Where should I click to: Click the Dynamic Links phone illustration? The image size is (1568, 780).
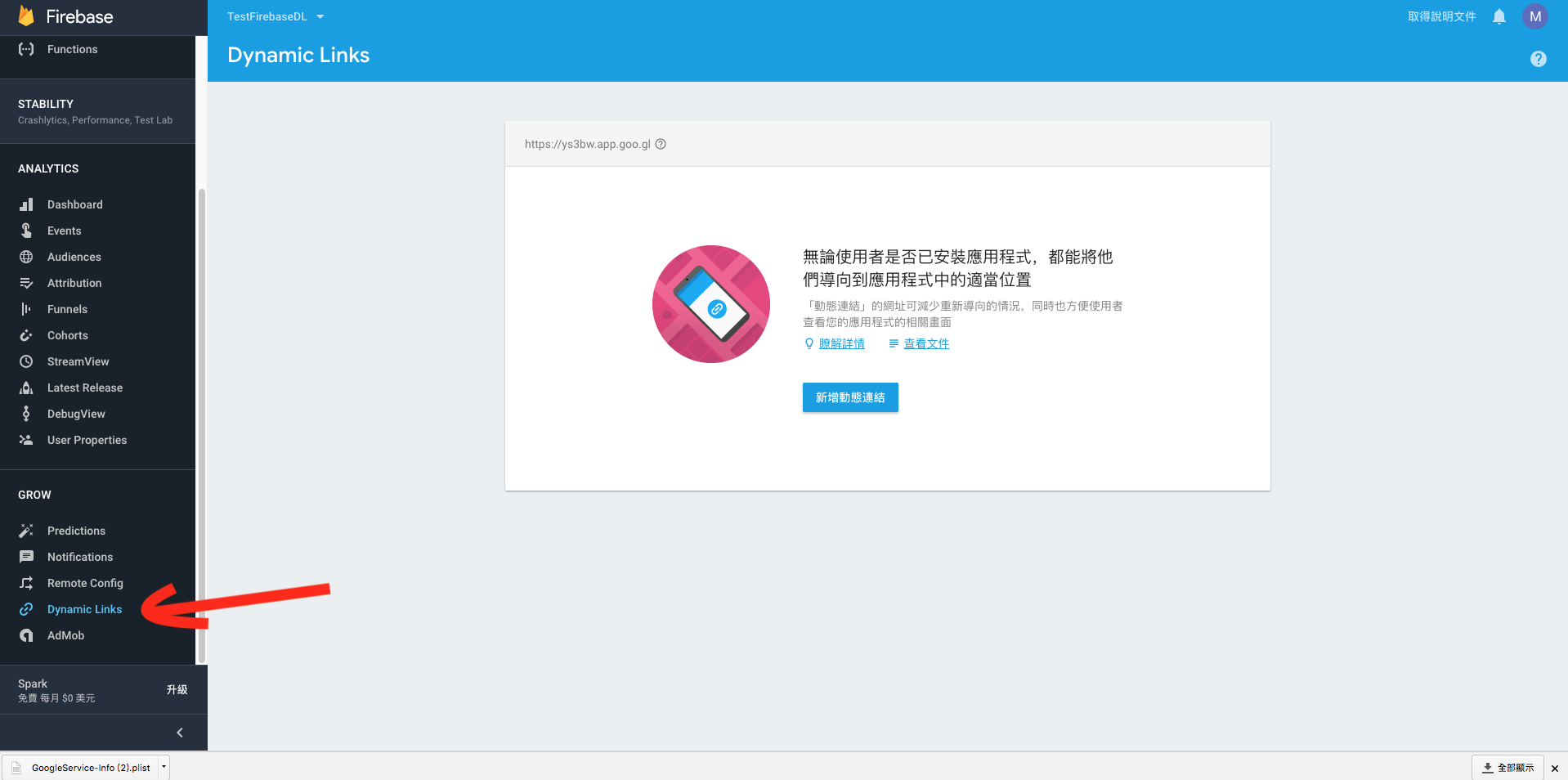click(711, 304)
